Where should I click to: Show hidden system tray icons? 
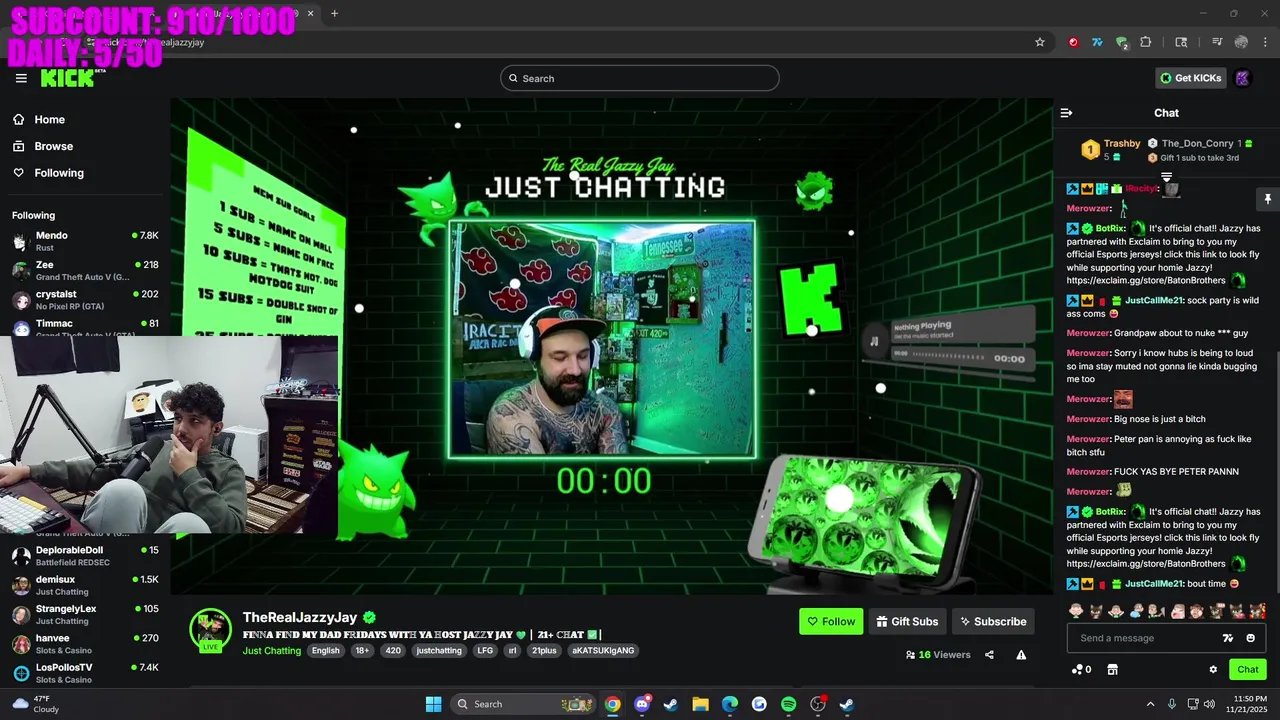[1150, 704]
